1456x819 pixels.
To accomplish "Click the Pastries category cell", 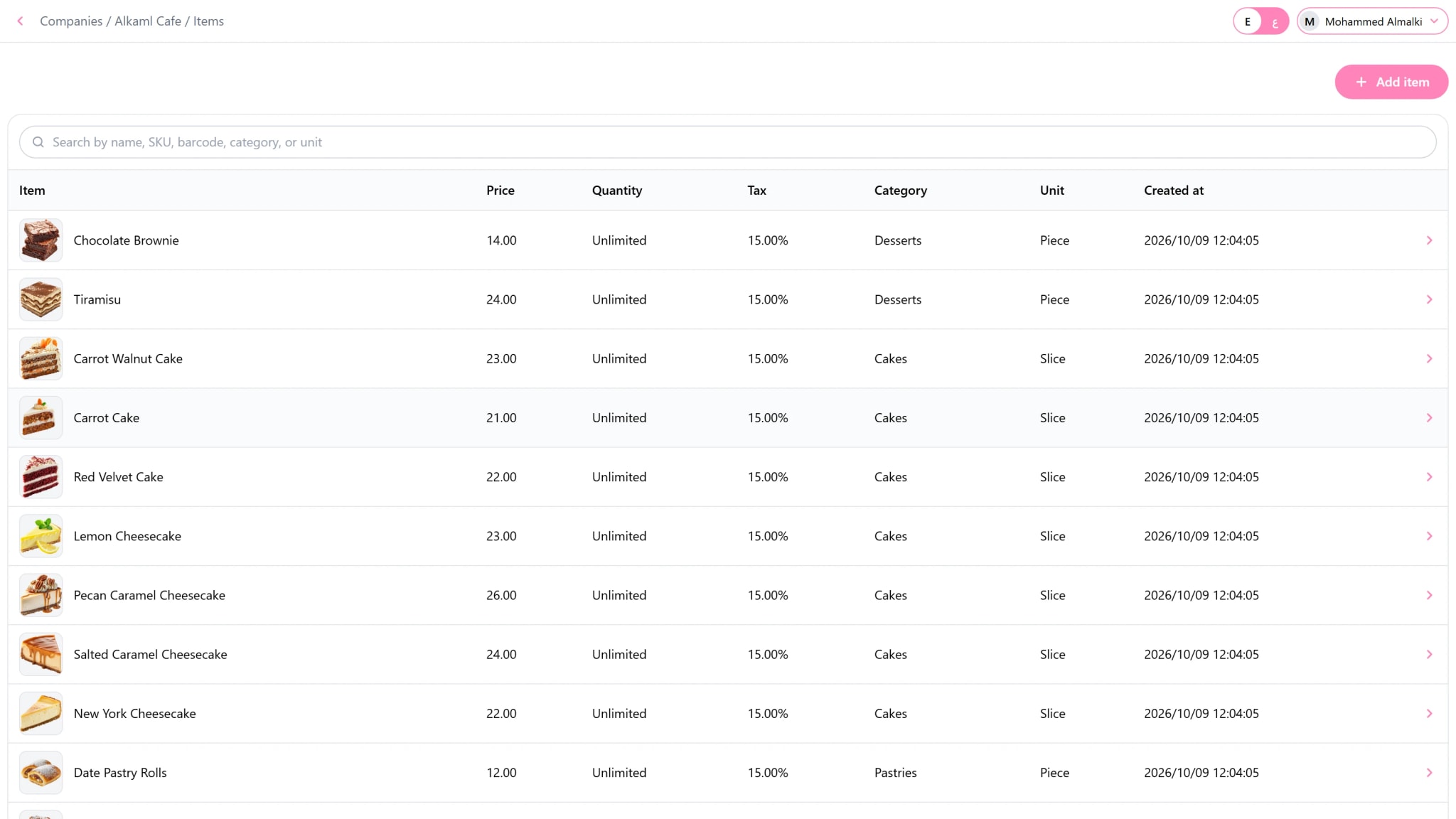I will [x=895, y=772].
